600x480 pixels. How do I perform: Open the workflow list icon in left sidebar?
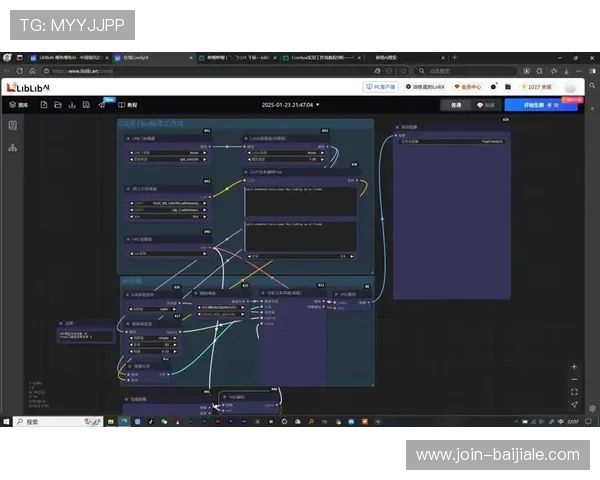click(x=13, y=125)
